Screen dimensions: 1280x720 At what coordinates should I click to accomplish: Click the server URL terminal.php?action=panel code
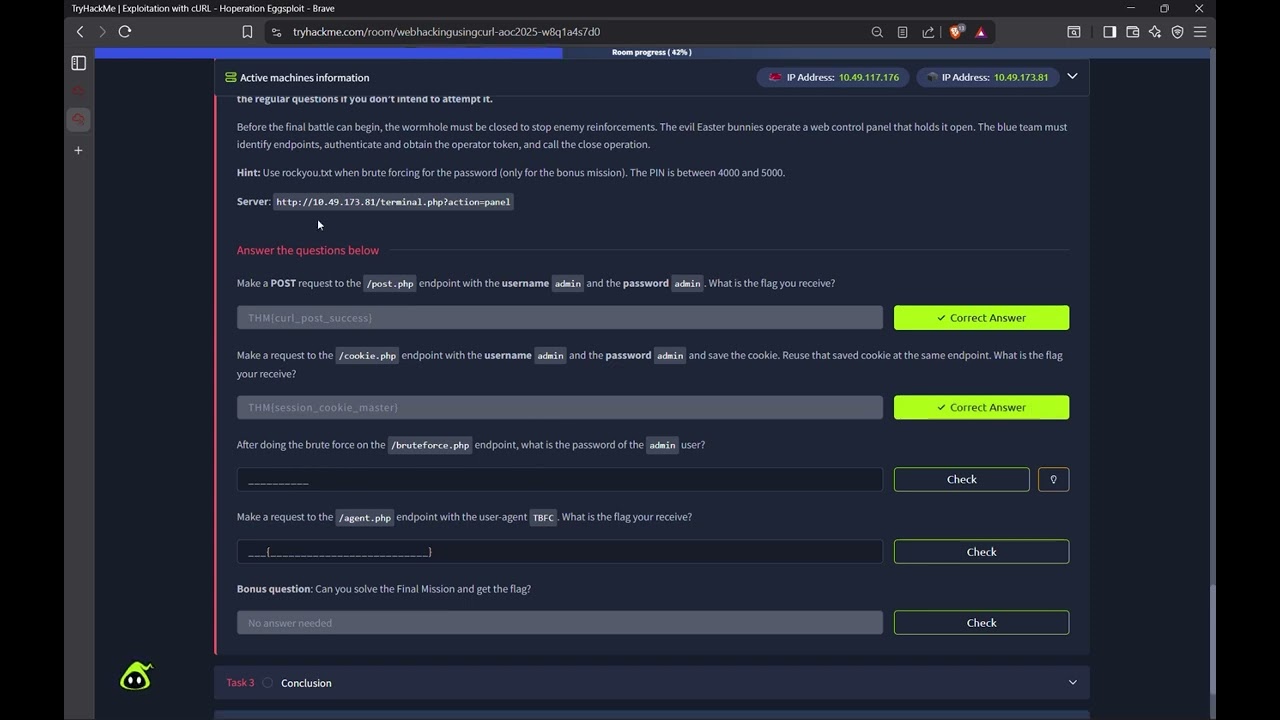pyautogui.click(x=393, y=202)
